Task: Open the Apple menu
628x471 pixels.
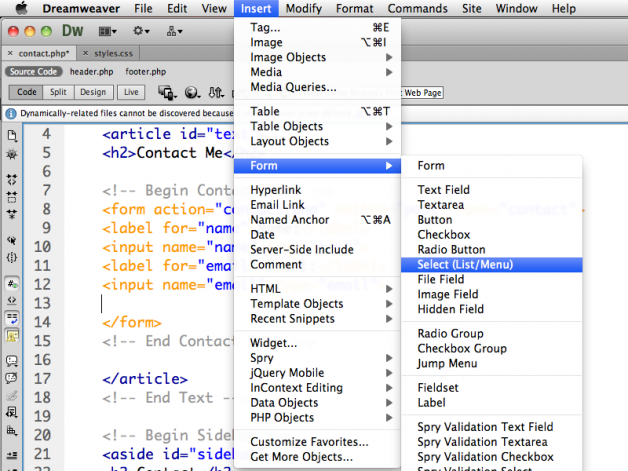Action: (x=21, y=8)
